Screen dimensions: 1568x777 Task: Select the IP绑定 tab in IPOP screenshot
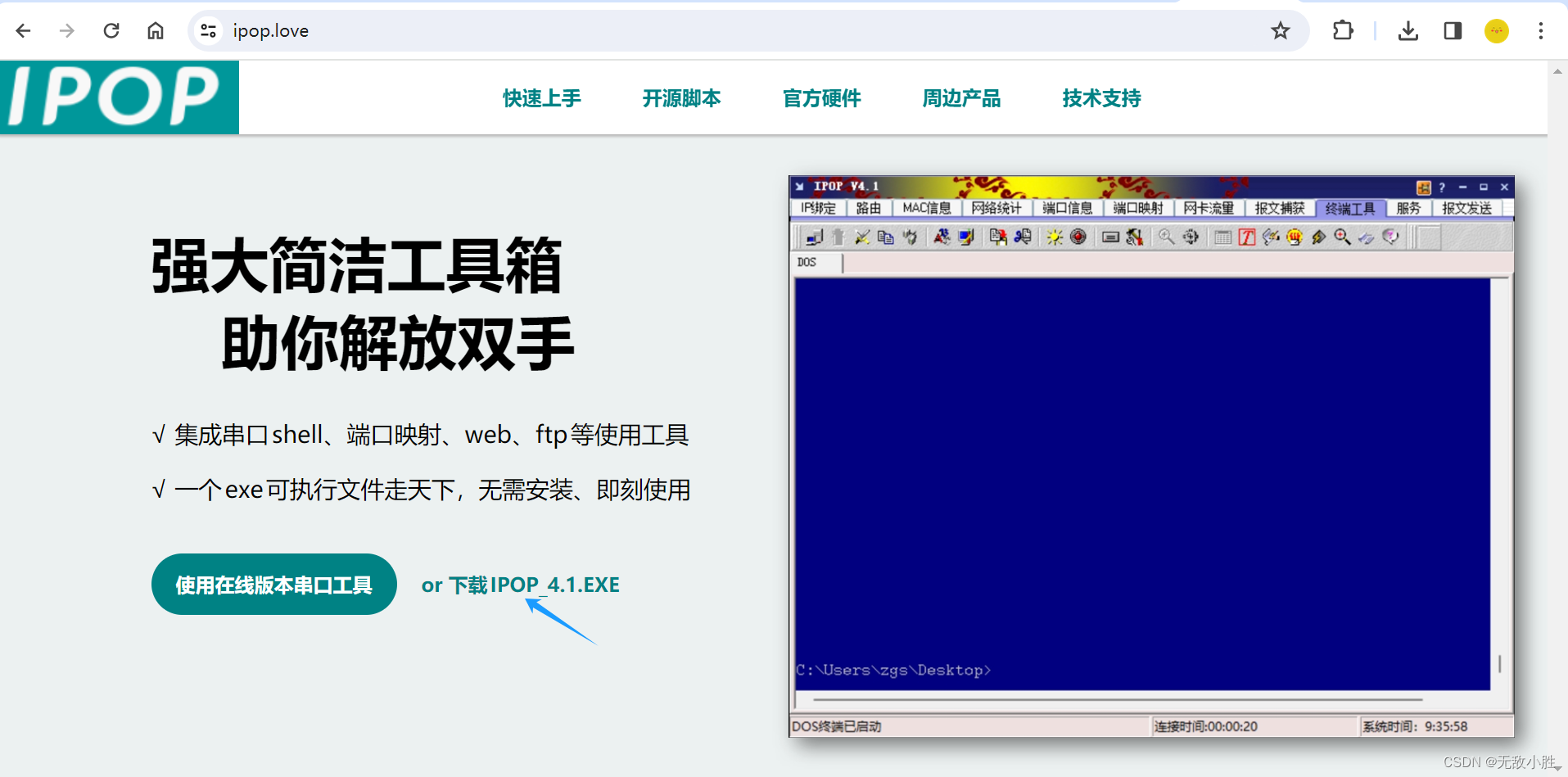(818, 209)
